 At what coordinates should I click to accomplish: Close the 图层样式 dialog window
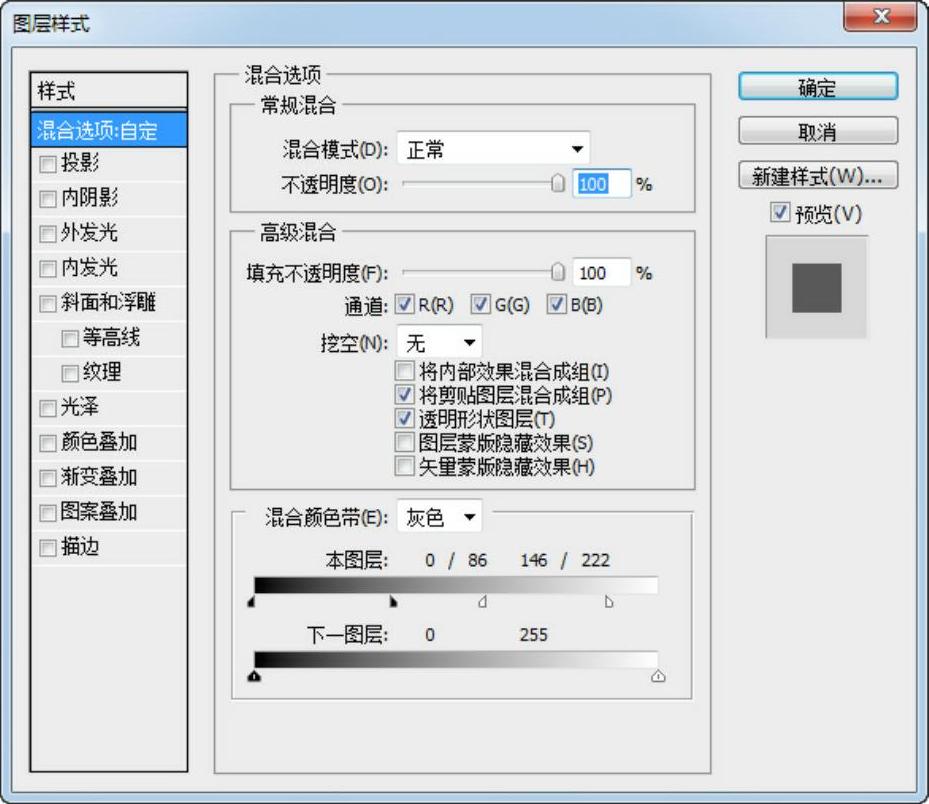881,18
